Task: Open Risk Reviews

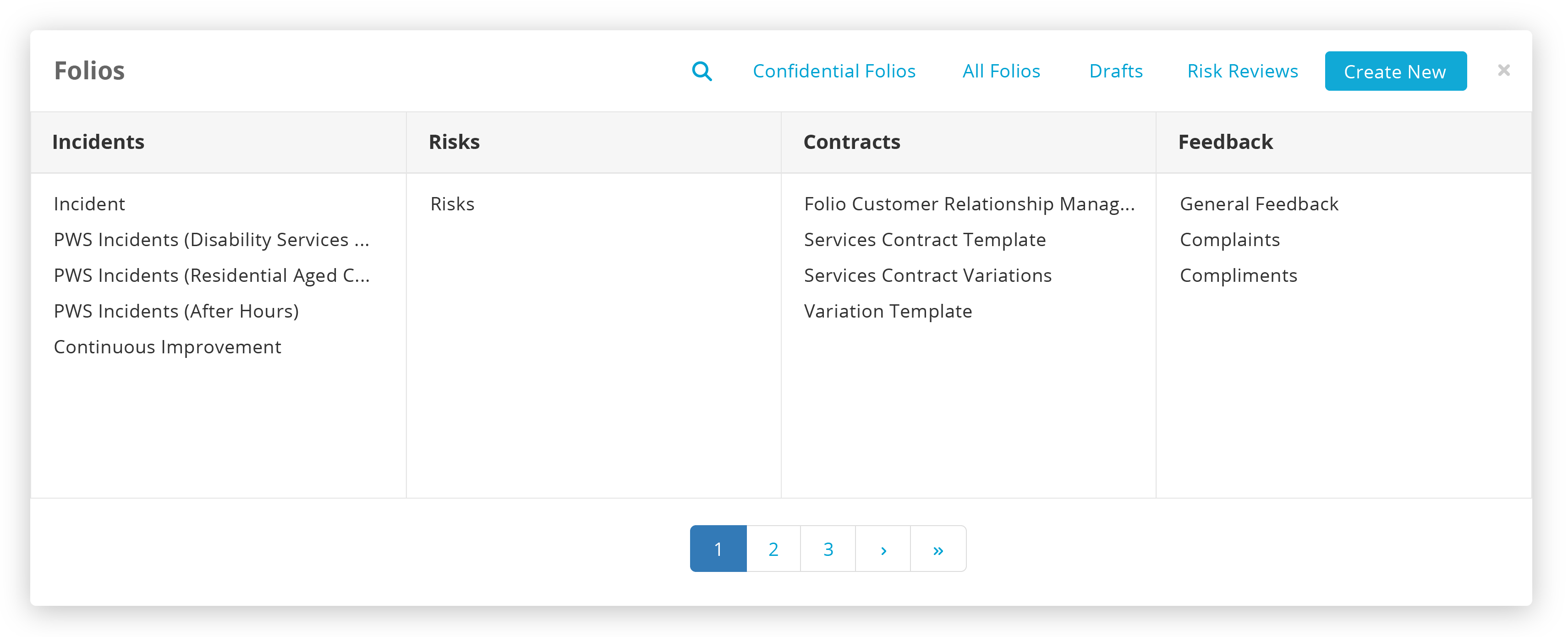Action: pos(1242,71)
